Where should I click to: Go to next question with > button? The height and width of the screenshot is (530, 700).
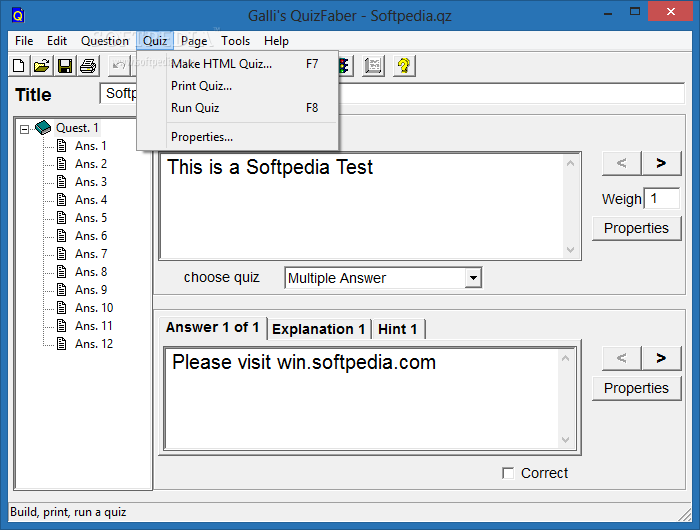661,163
